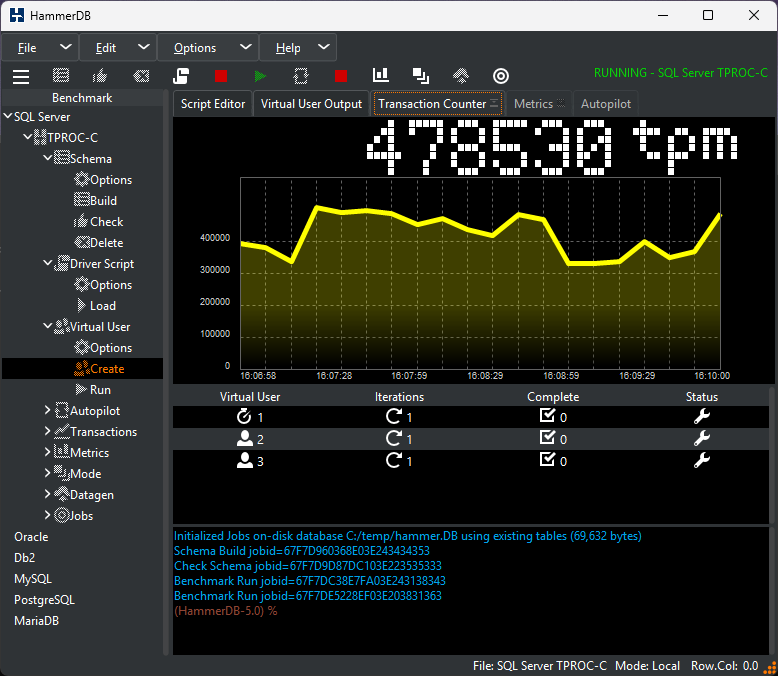Screen dimensions: 778x676
Task: Collapse the TPROC-C tree node
Action: coord(28,136)
